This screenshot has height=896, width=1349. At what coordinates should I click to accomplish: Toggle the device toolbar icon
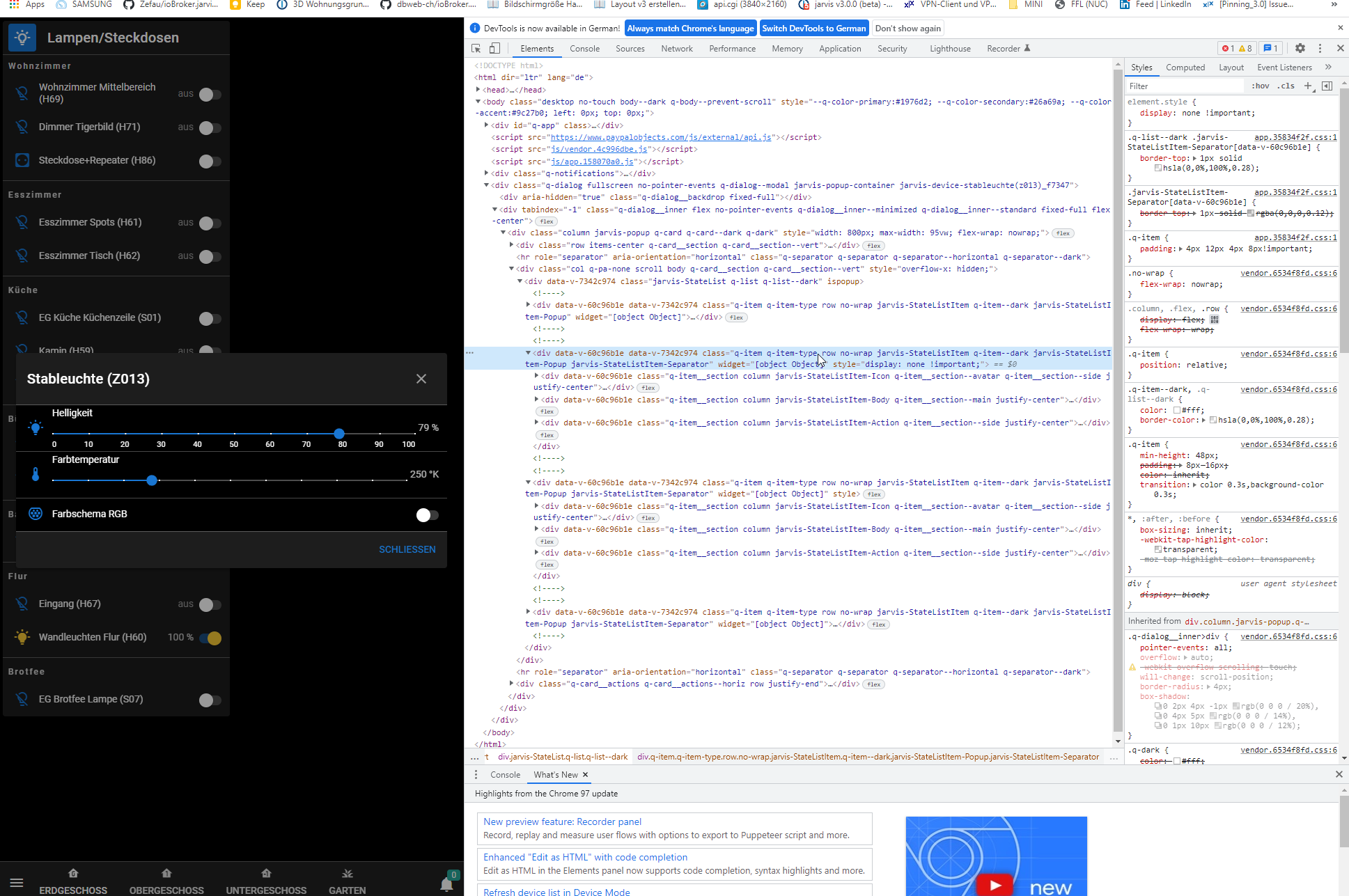click(x=494, y=48)
